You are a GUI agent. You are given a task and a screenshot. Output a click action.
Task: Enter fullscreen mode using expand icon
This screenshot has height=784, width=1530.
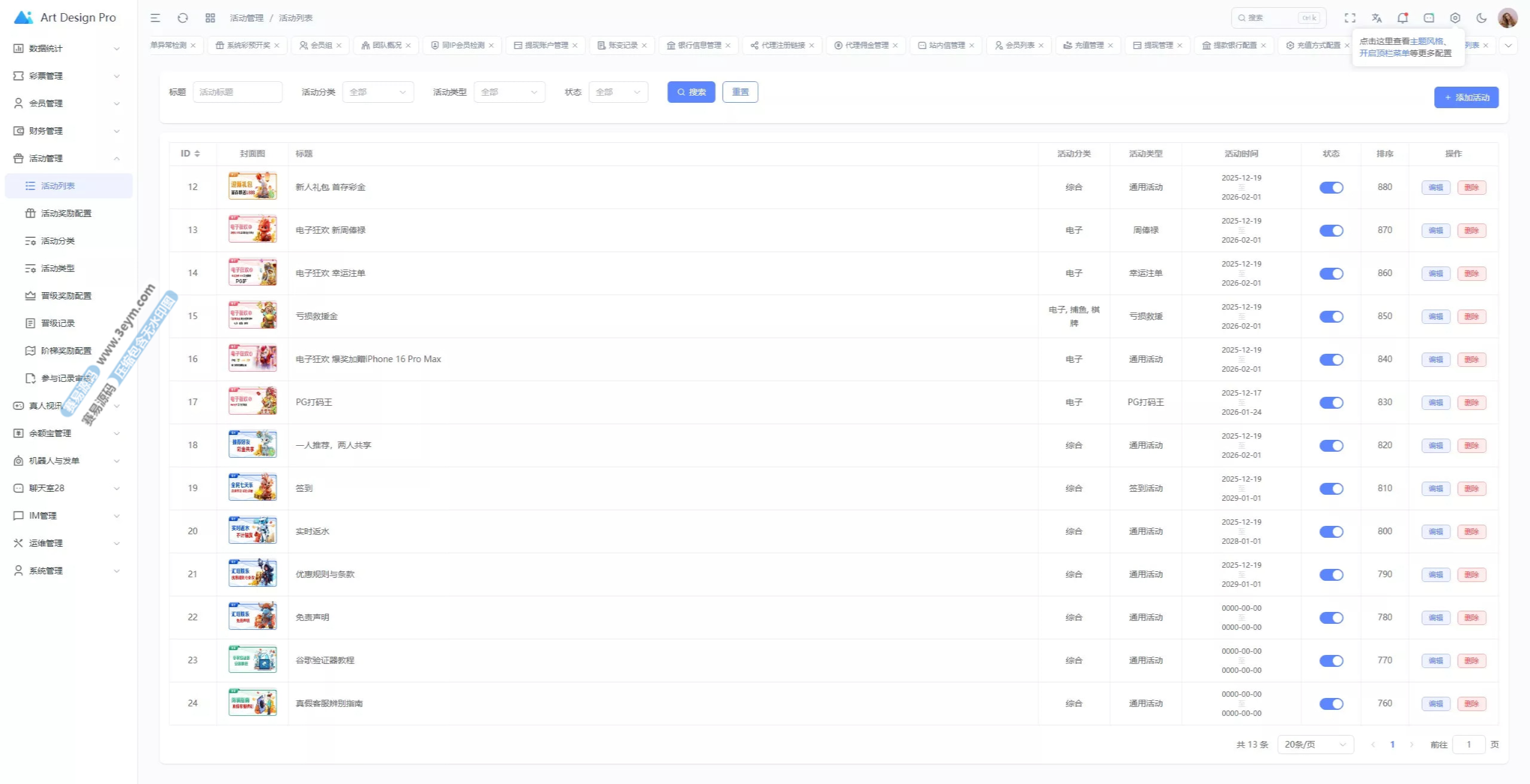1350,18
